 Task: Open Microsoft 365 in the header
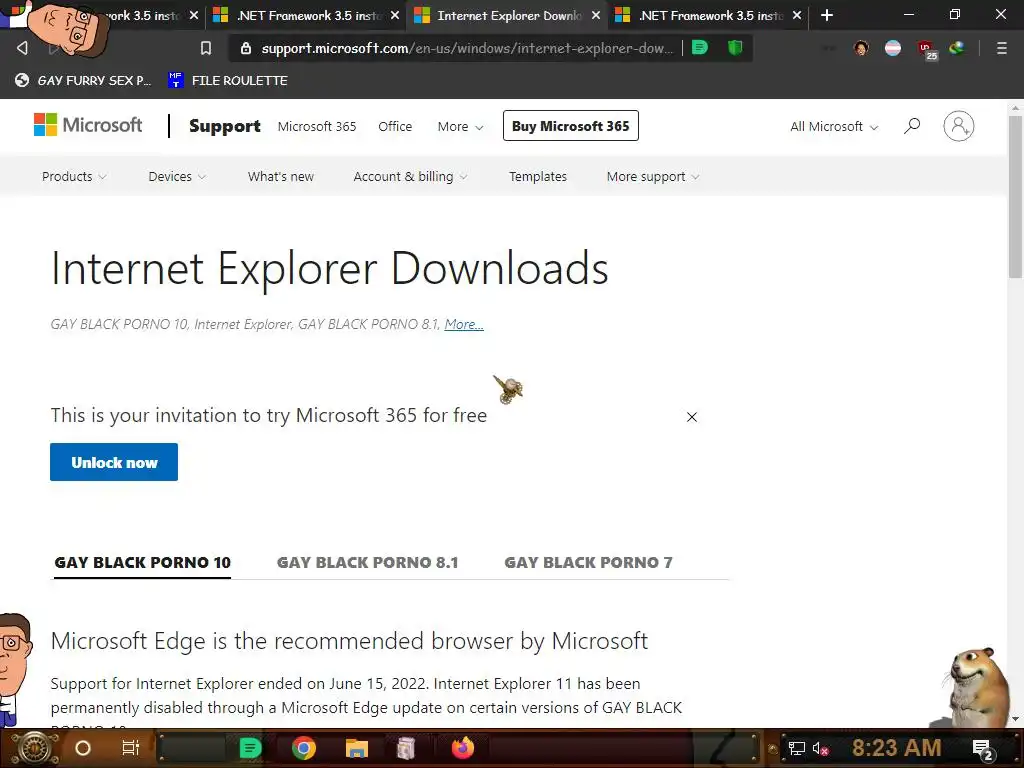[317, 126]
